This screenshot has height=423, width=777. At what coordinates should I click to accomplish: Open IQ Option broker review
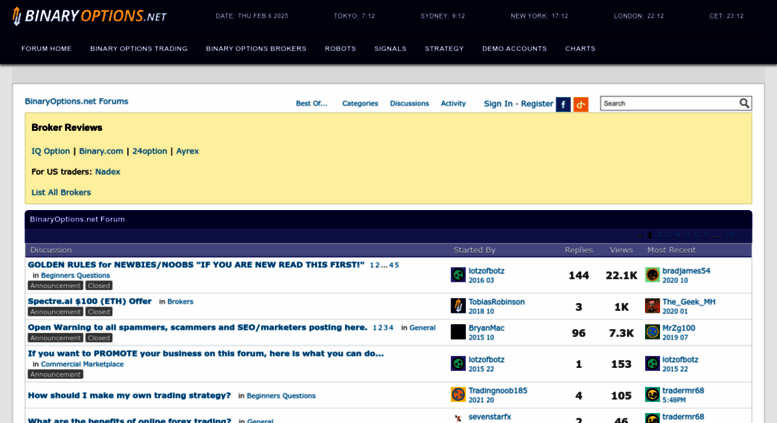click(51, 151)
